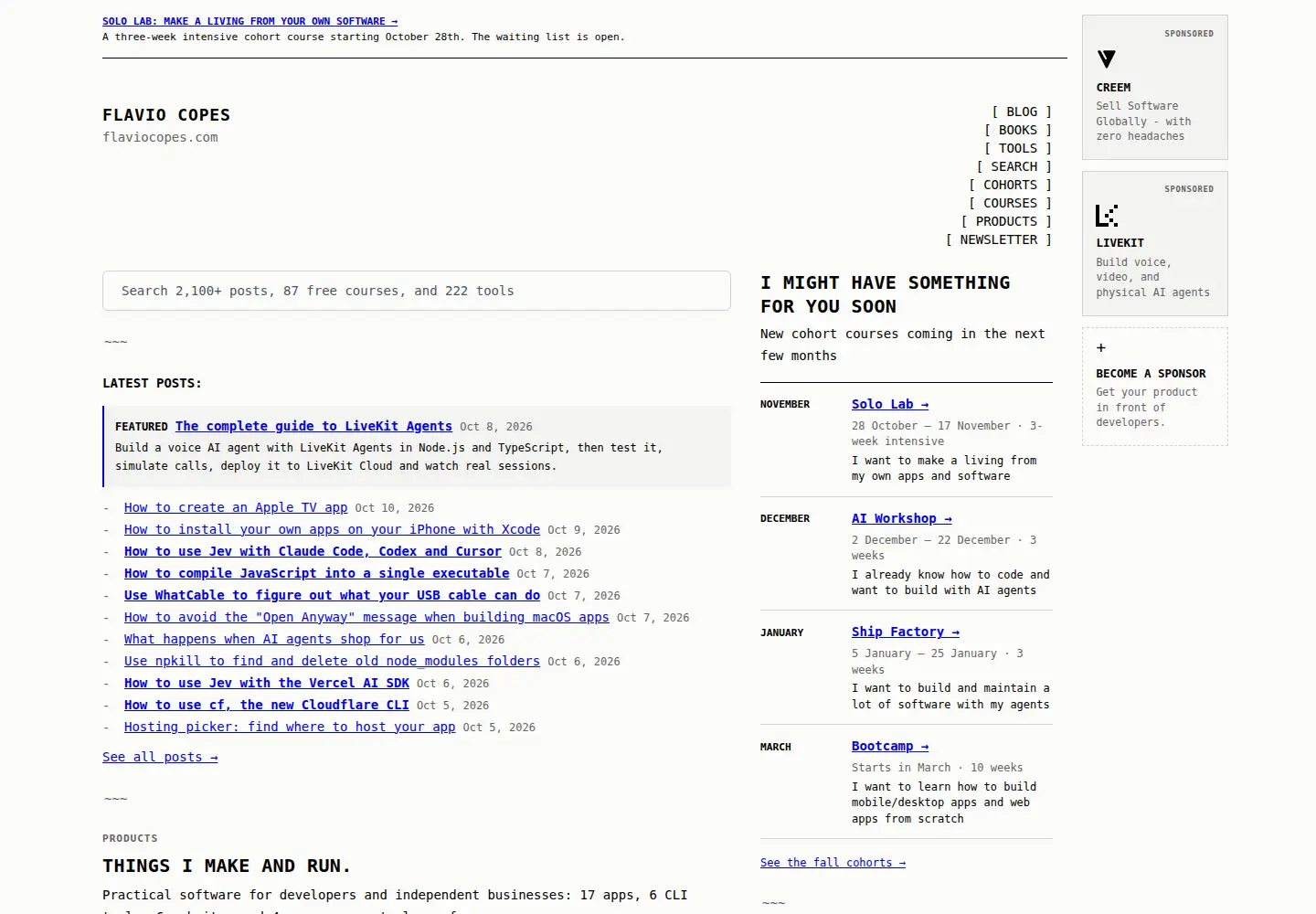The width and height of the screenshot is (1316, 914).
Task: Click the plus icon in Become a Sponsor
Action: (1101, 347)
